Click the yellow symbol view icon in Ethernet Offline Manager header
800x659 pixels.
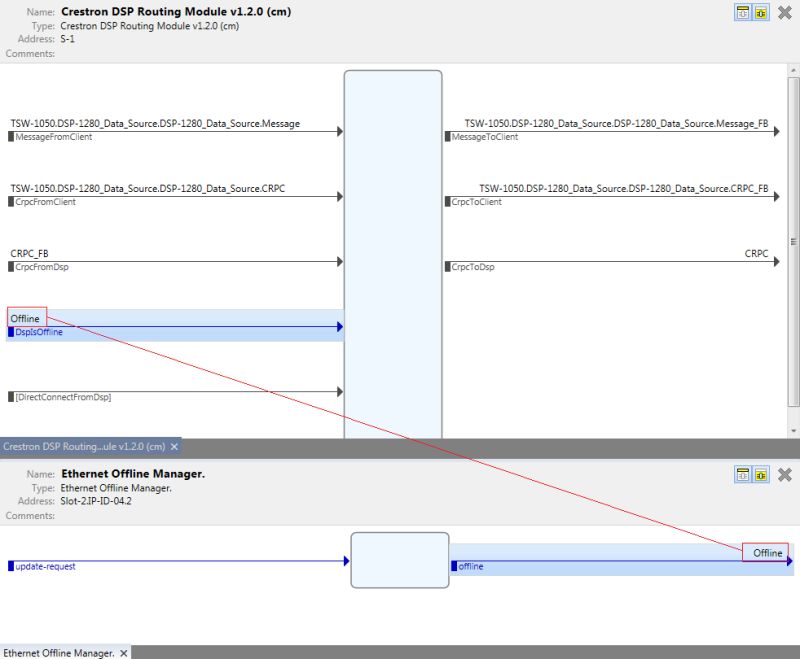click(x=761, y=475)
